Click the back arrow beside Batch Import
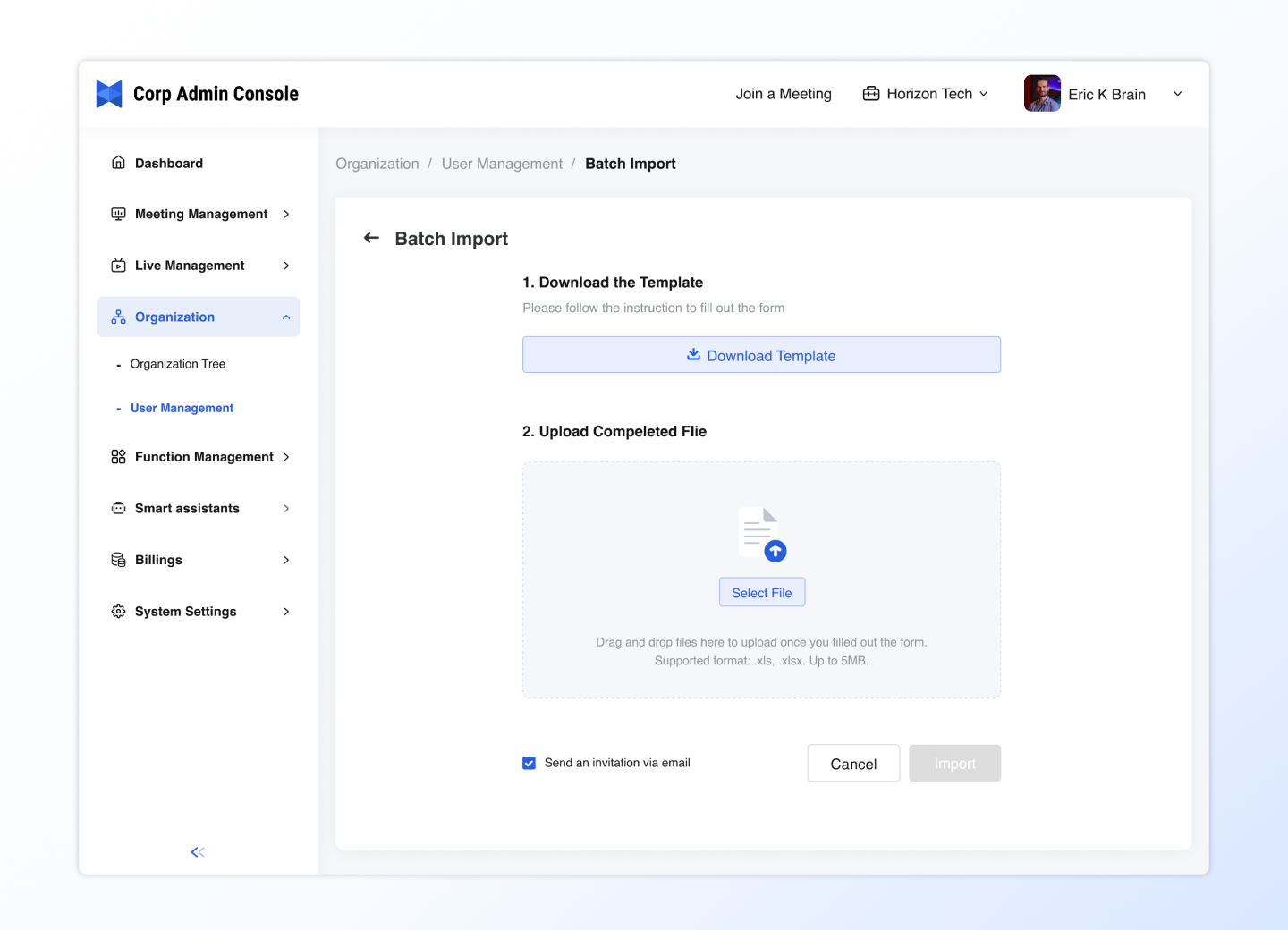Viewport: 1288px width, 930px height. tap(371, 238)
